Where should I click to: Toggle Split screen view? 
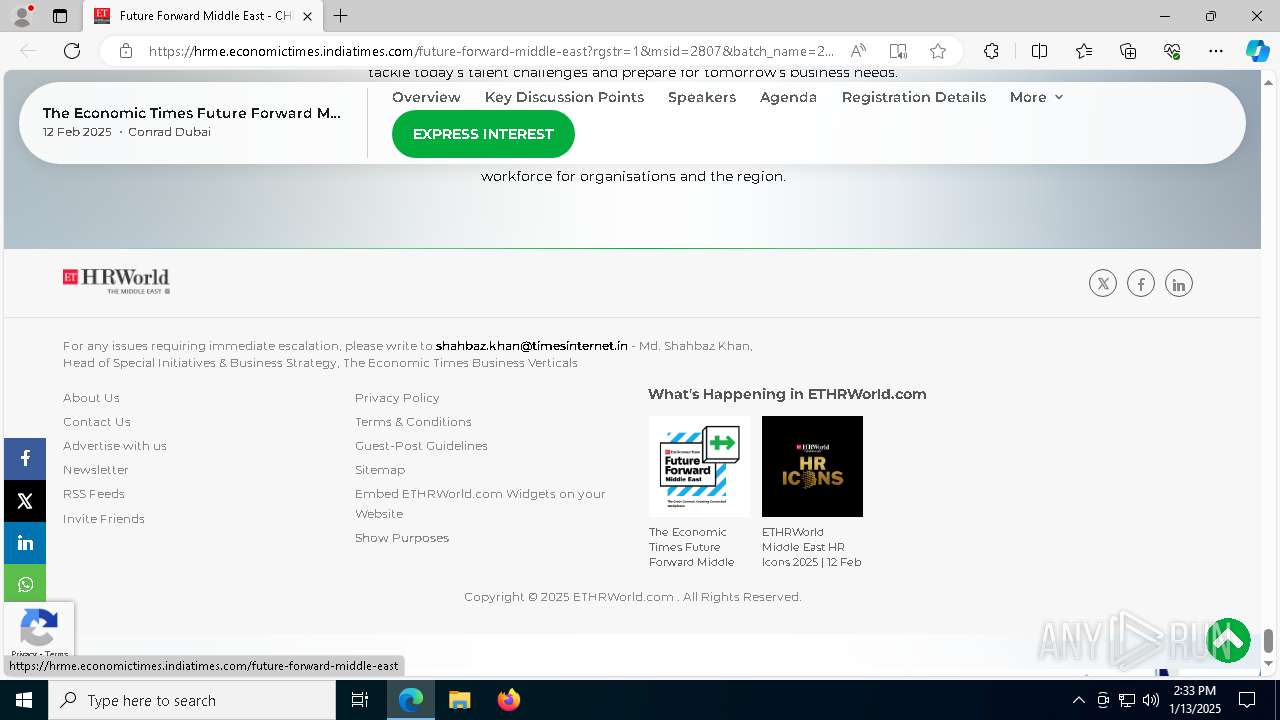click(x=1039, y=51)
